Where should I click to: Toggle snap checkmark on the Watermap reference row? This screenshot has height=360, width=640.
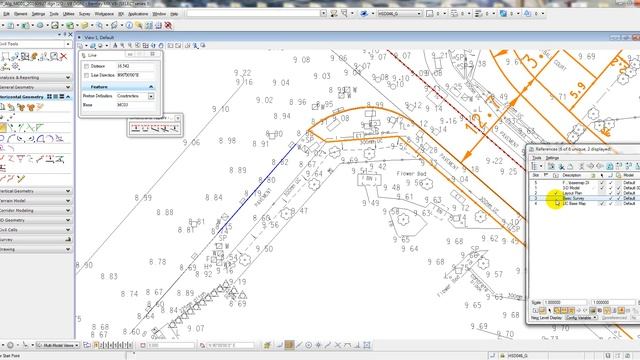[611, 183]
